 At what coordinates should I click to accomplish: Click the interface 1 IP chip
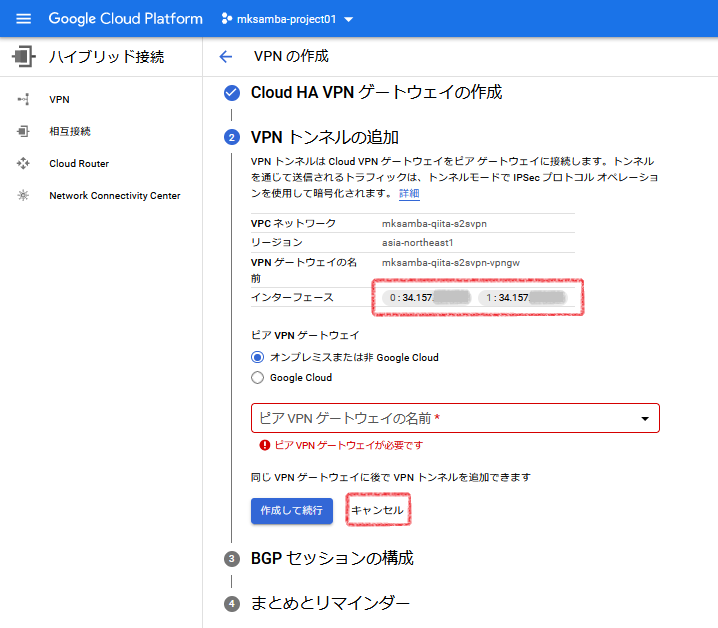[x=522, y=298]
